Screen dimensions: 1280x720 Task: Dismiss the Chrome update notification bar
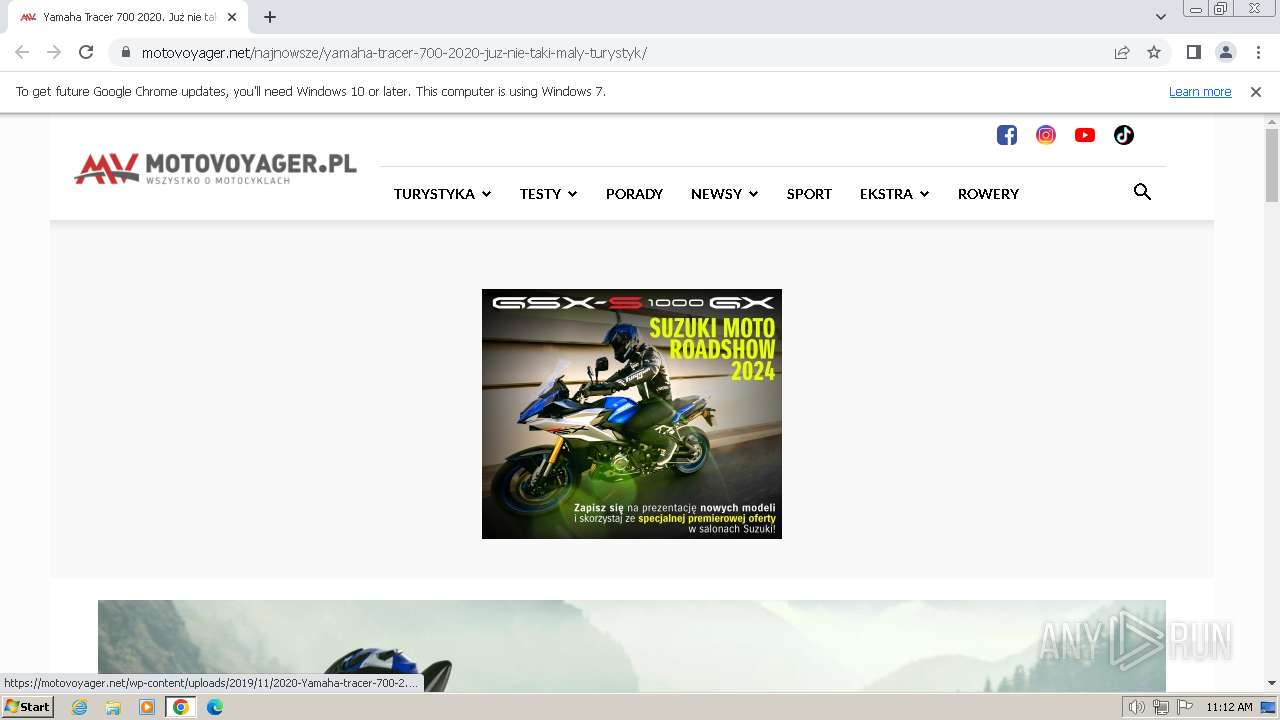click(x=1256, y=91)
